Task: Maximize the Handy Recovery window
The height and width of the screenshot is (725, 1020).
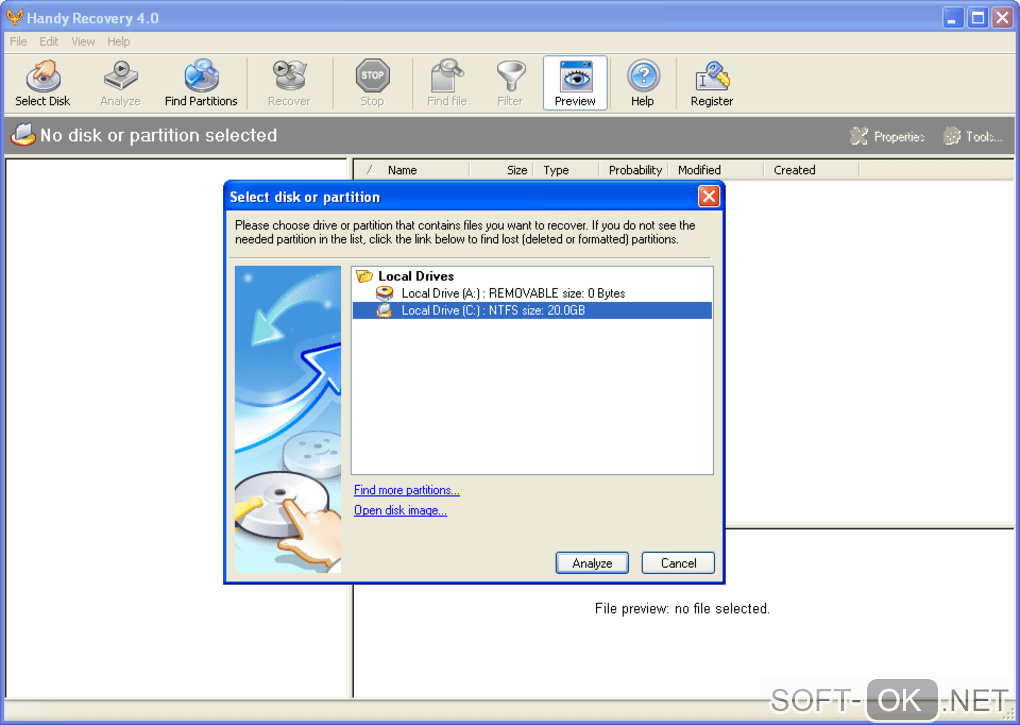Action: pos(978,18)
